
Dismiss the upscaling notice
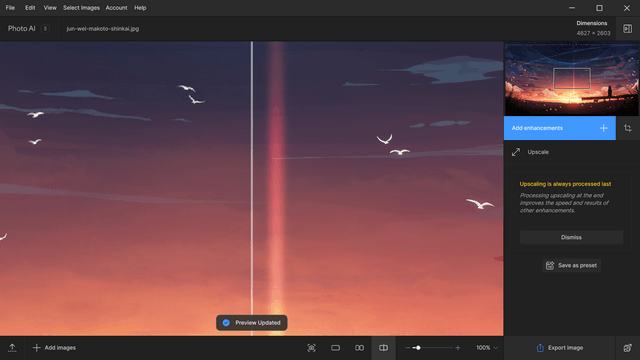click(571, 237)
